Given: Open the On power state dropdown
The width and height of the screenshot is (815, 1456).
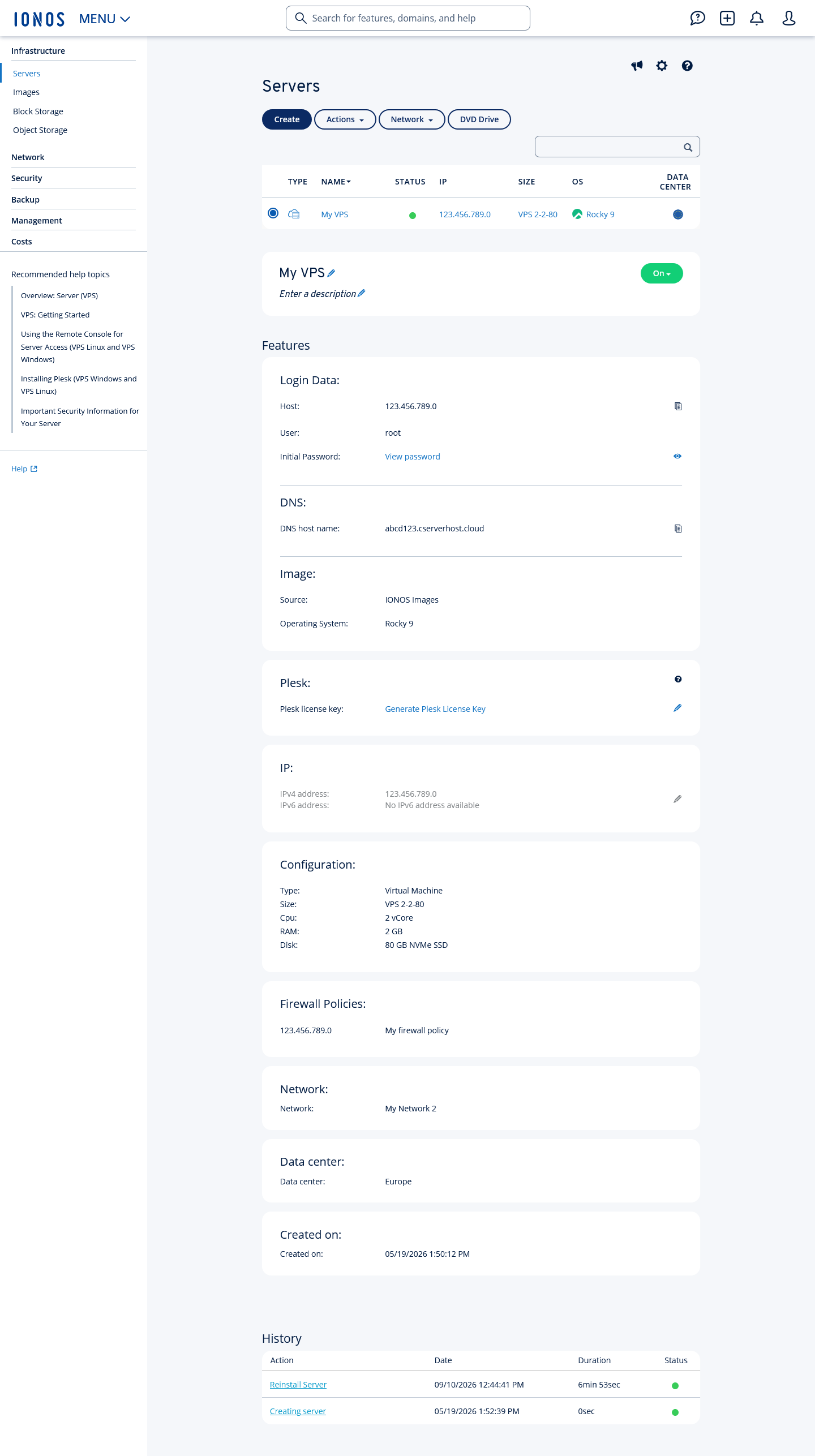Looking at the screenshot, I should [662, 273].
